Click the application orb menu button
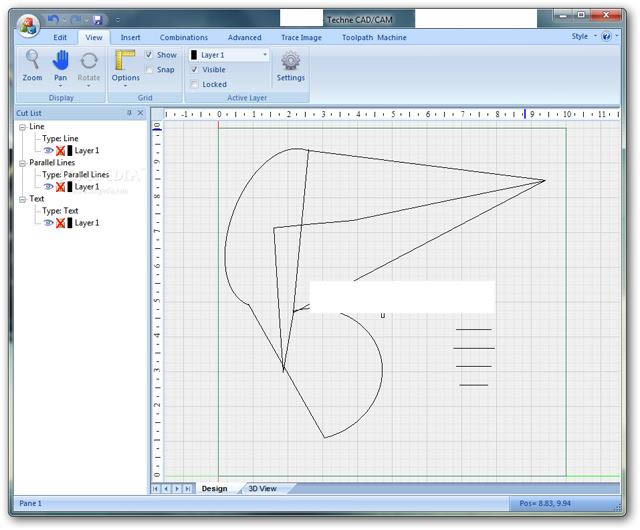The height and width of the screenshot is (530, 640). [x=27, y=23]
